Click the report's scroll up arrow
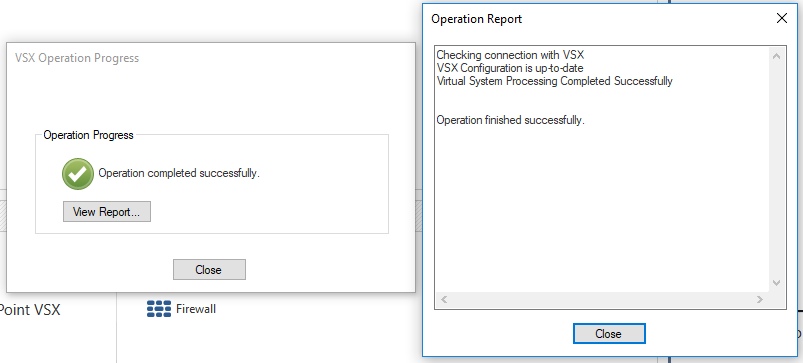The image size is (803, 363). [776, 56]
